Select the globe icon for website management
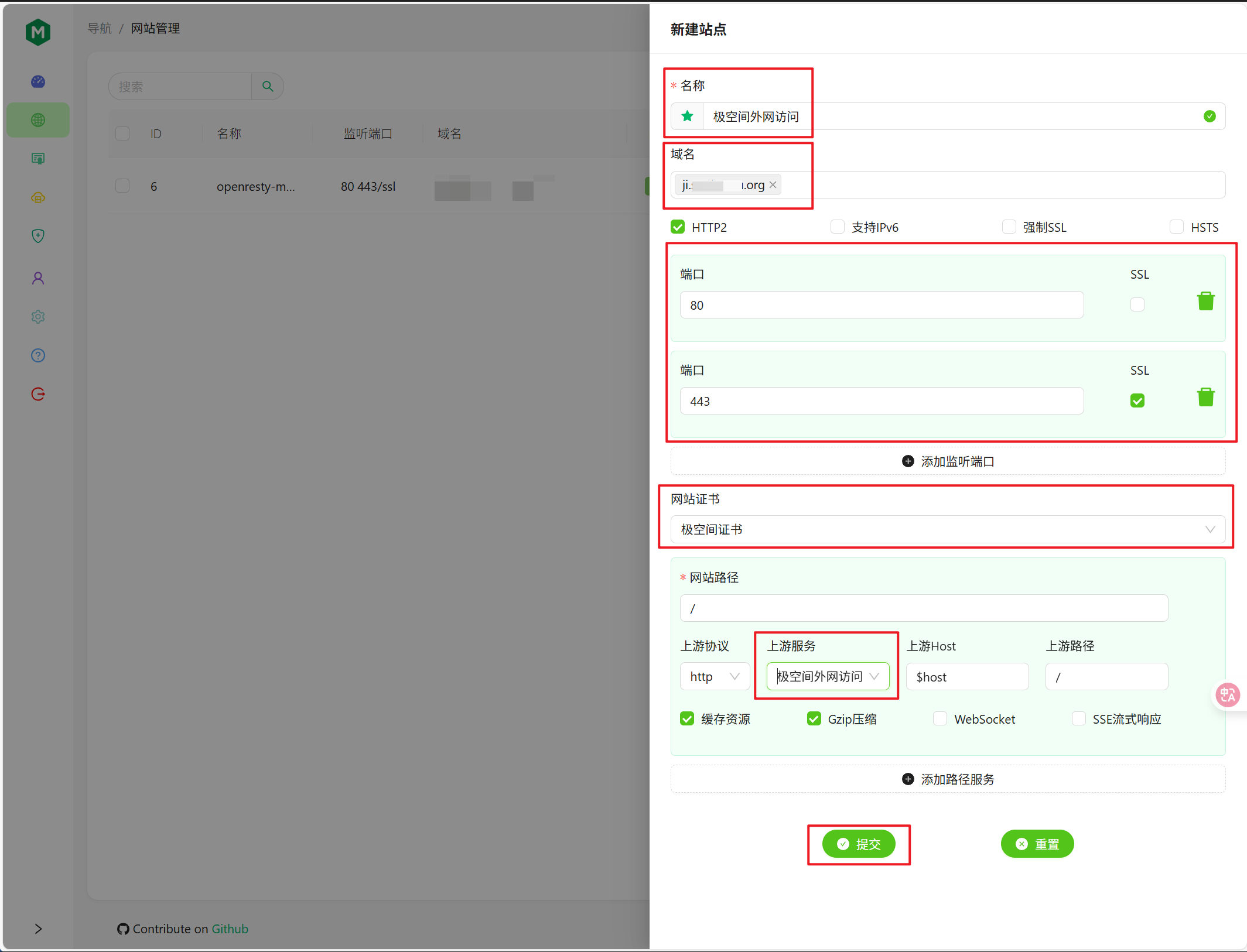Image resolution: width=1247 pixels, height=952 pixels. [x=37, y=120]
